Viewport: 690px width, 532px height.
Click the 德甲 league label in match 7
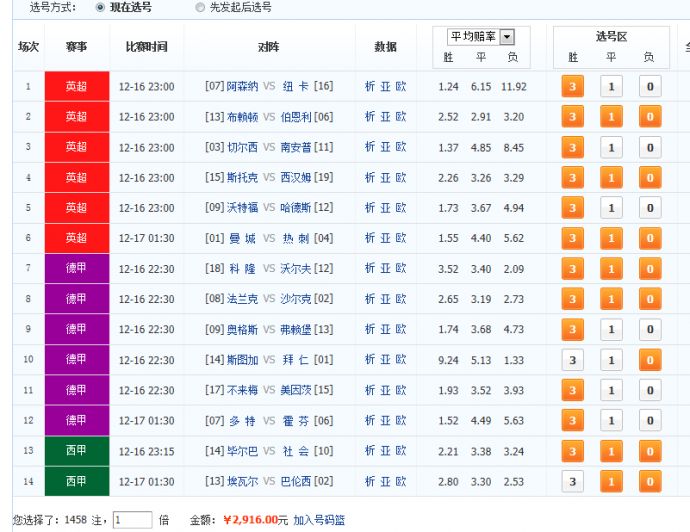tap(77, 268)
